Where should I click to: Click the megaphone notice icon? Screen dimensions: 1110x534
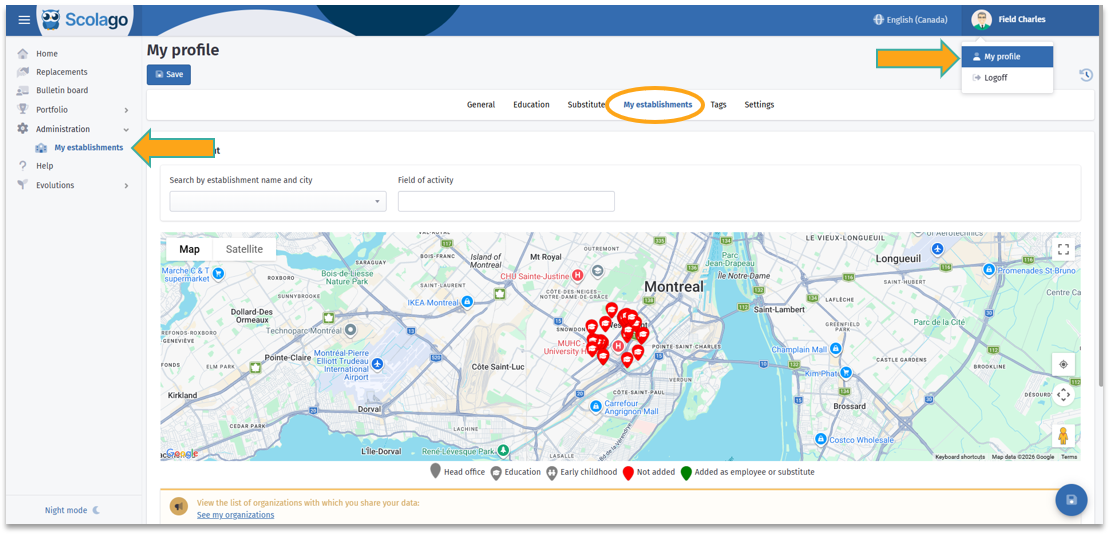pyautogui.click(x=178, y=506)
